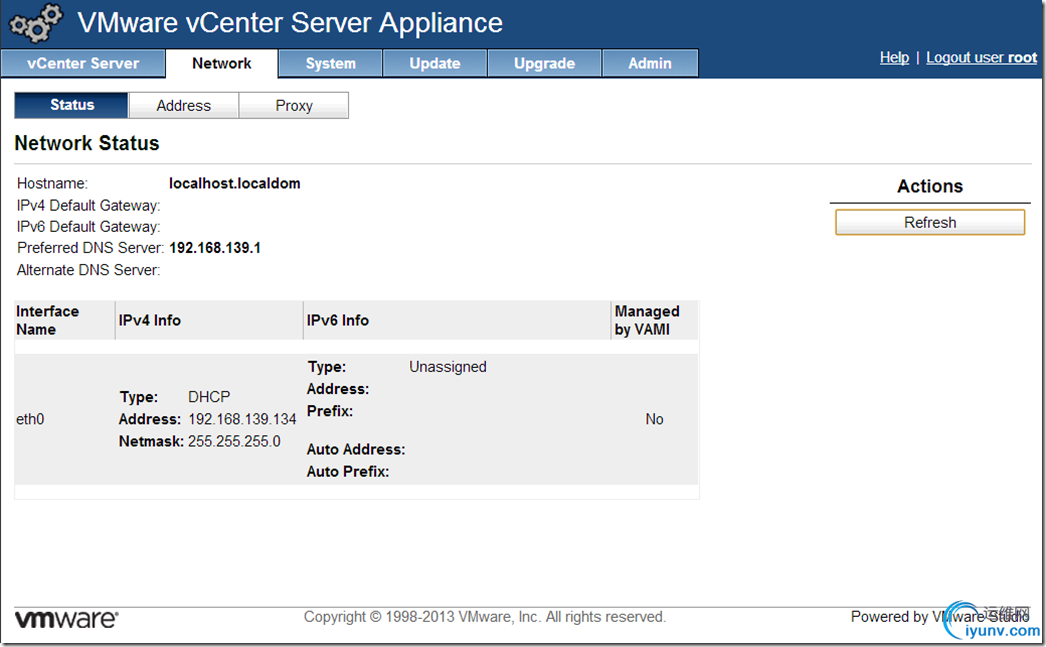
Task: Click the Managed by VAMI column header
Action: point(647,320)
